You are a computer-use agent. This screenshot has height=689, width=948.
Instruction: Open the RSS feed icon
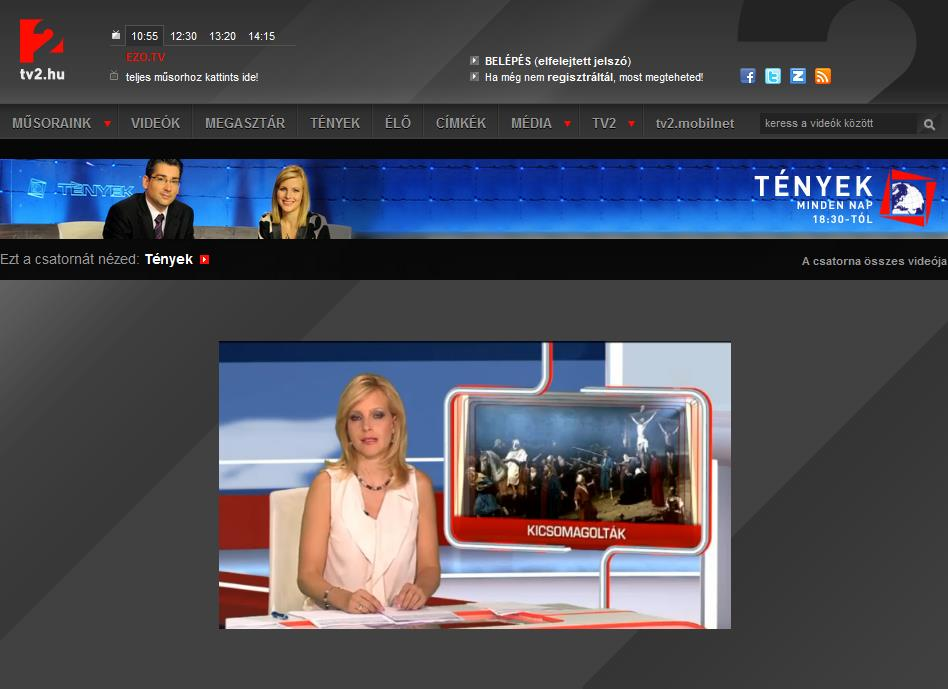coord(823,76)
